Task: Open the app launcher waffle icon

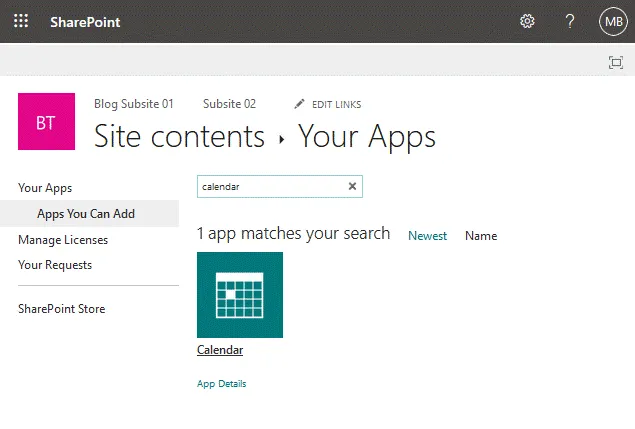Action: [x=21, y=21]
